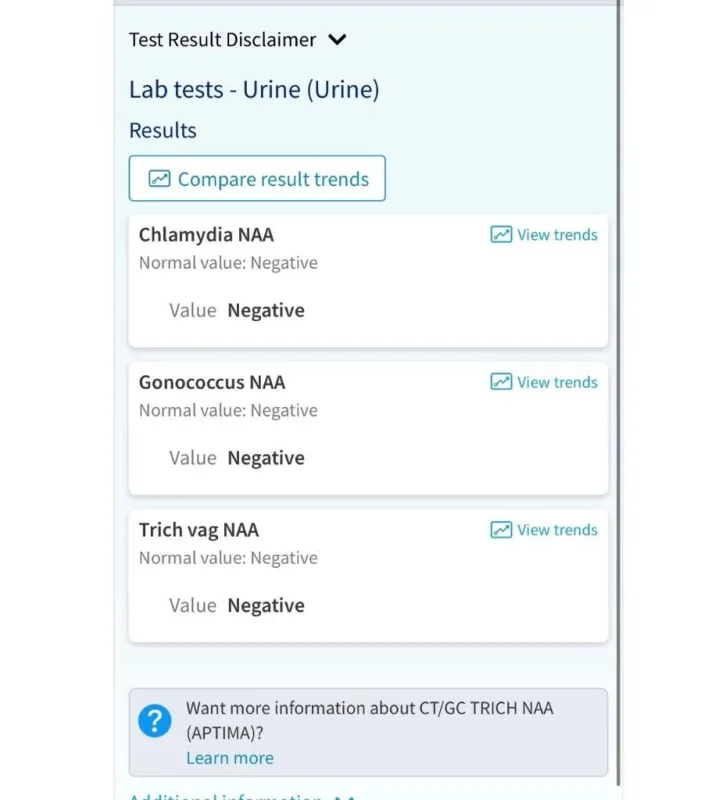Viewport: 726px width, 800px height.
Task: Click the Trich vag NAA trends chart icon
Action: (x=501, y=530)
